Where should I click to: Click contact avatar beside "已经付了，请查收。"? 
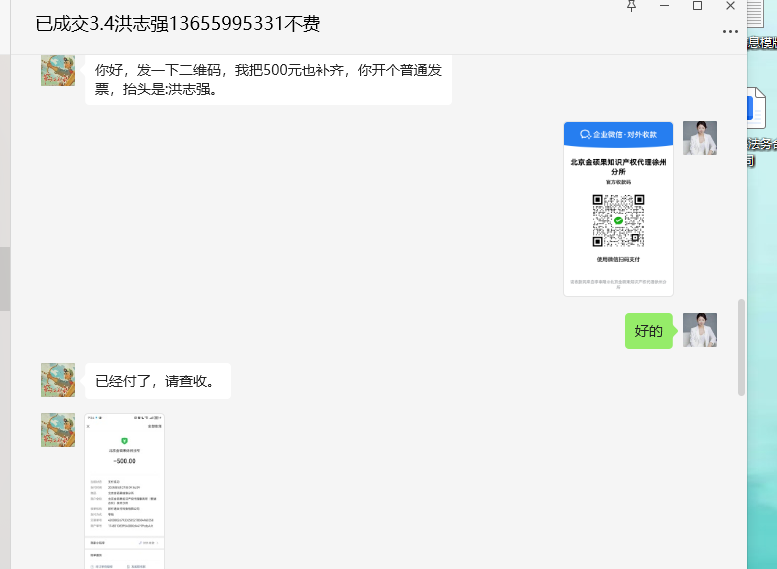pyautogui.click(x=58, y=380)
